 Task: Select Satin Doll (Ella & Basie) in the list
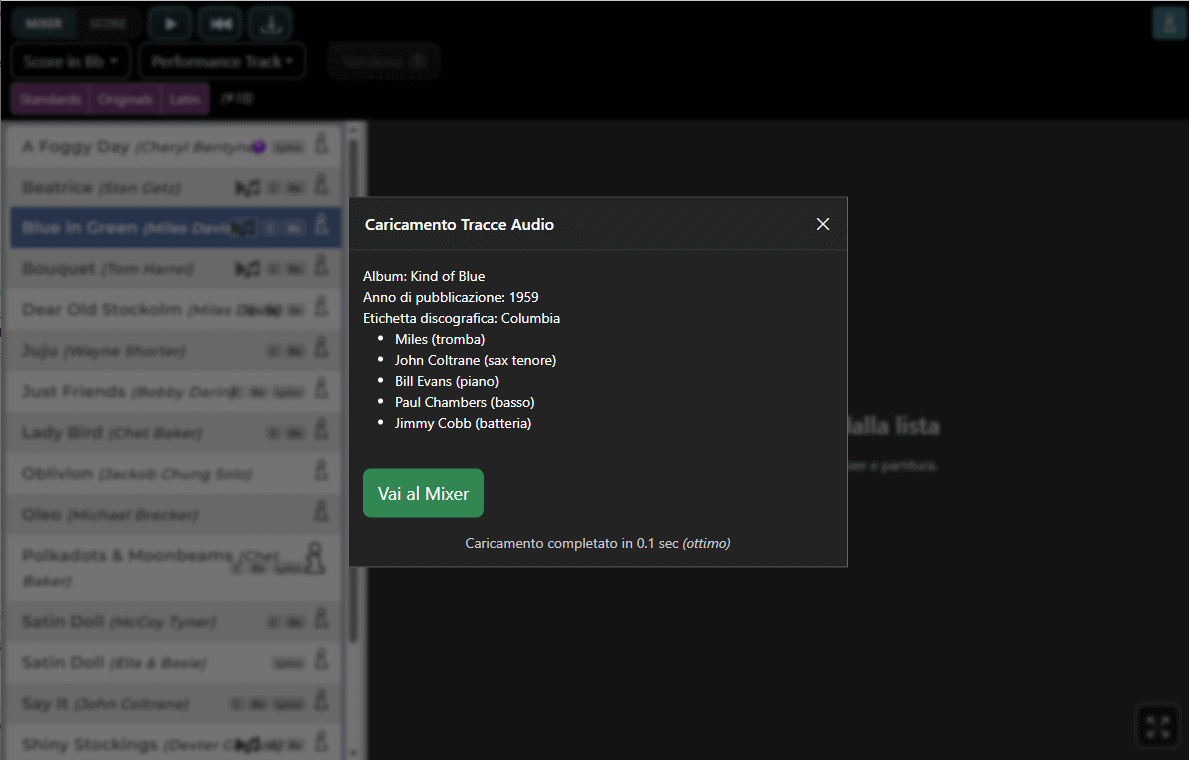point(174,662)
